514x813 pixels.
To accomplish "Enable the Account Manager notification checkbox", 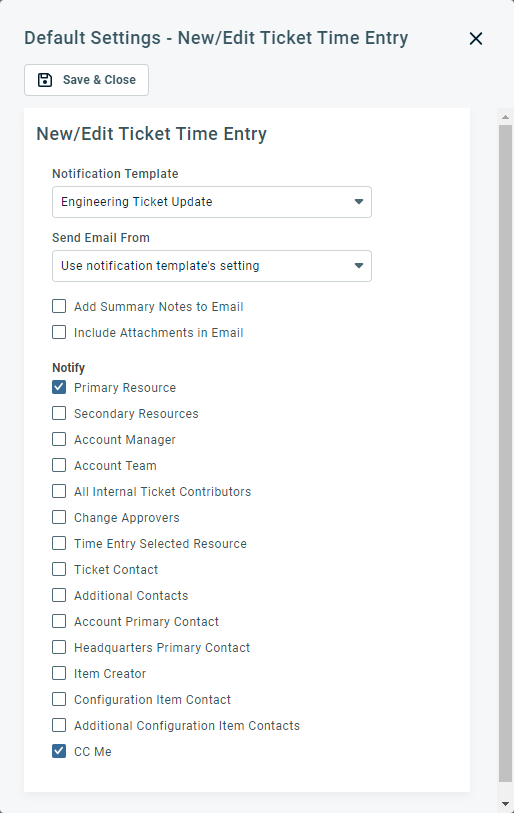I will pyautogui.click(x=59, y=439).
